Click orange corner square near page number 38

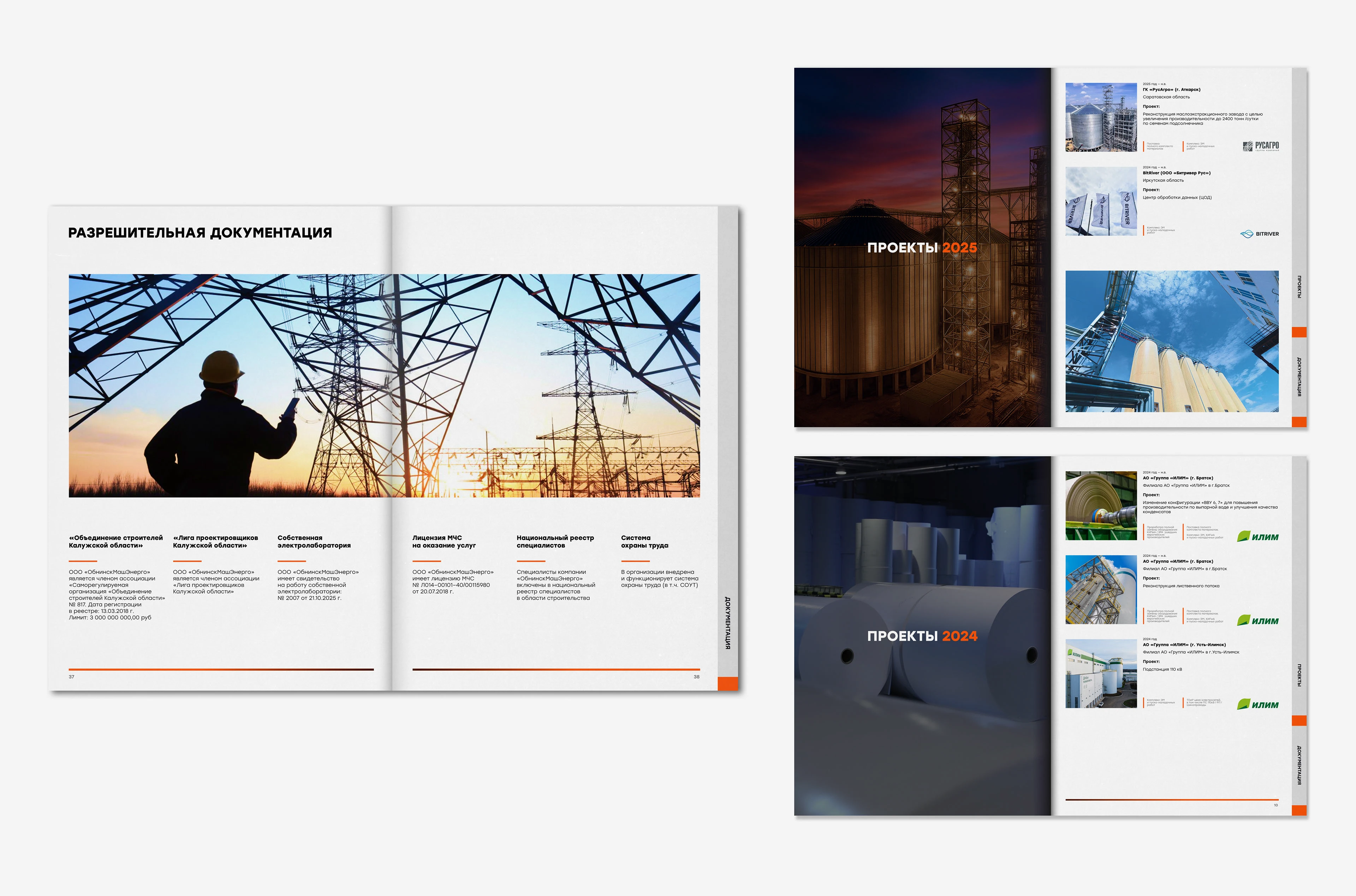point(727,683)
